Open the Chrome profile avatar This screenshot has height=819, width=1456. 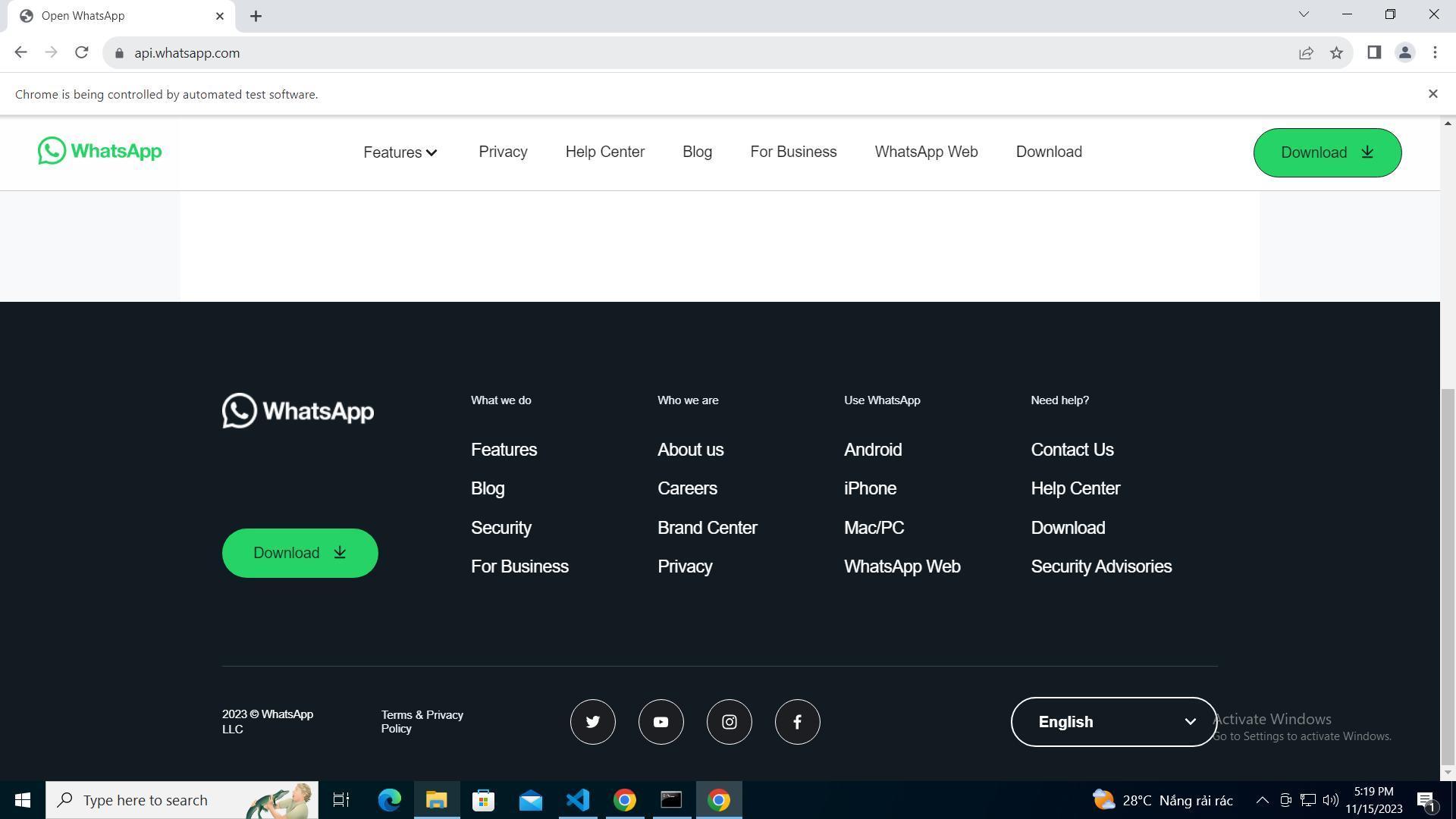(x=1404, y=52)
